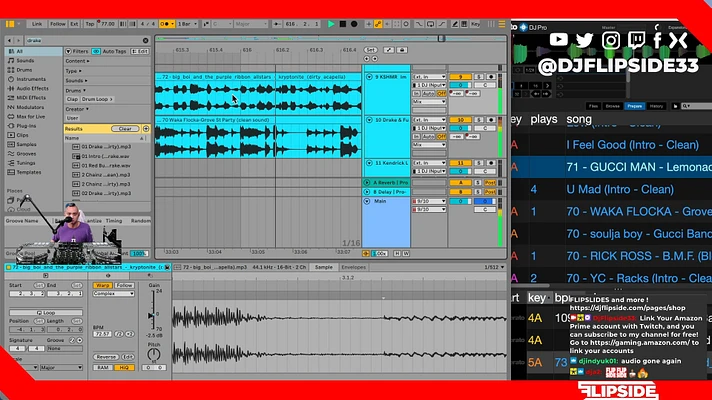Toggle the Link button in the toolbar
712x400 pixels.
(x=37, y=24)
